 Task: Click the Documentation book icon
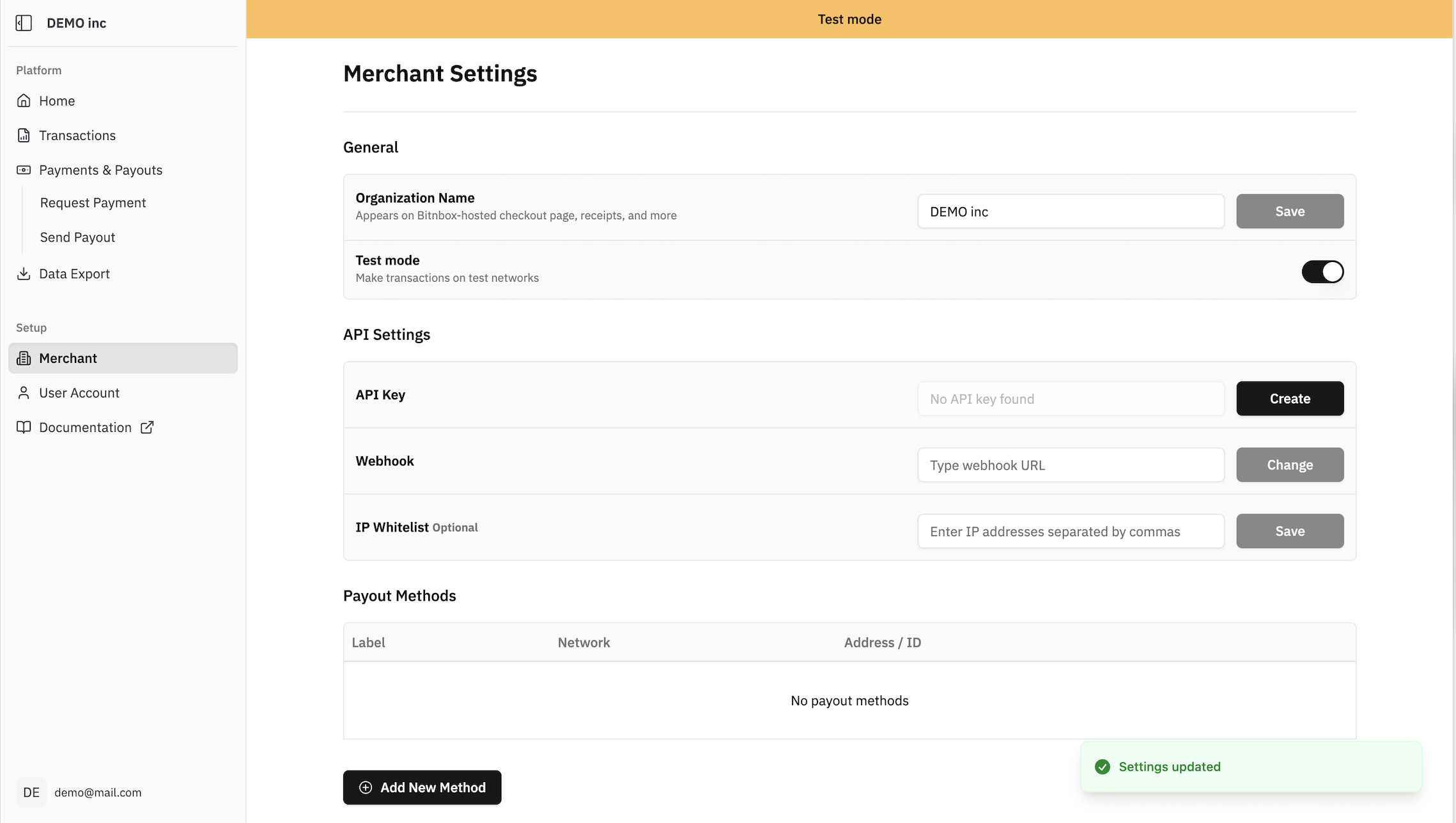click(x=24, y=427)
